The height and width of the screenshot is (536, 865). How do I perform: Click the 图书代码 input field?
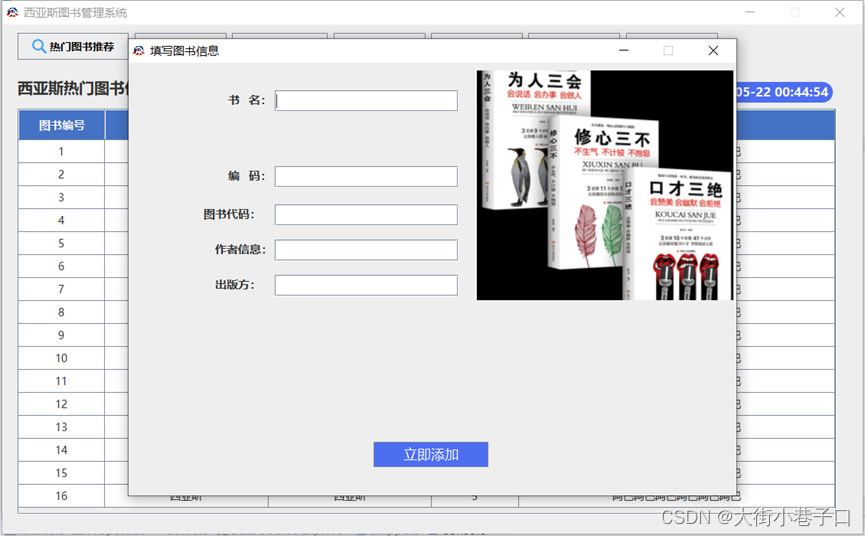tap(366, 215)
